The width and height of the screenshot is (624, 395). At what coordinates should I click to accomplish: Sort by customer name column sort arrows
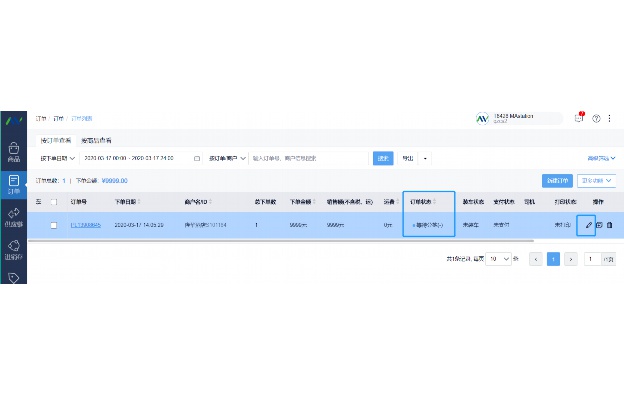(210, 202)
